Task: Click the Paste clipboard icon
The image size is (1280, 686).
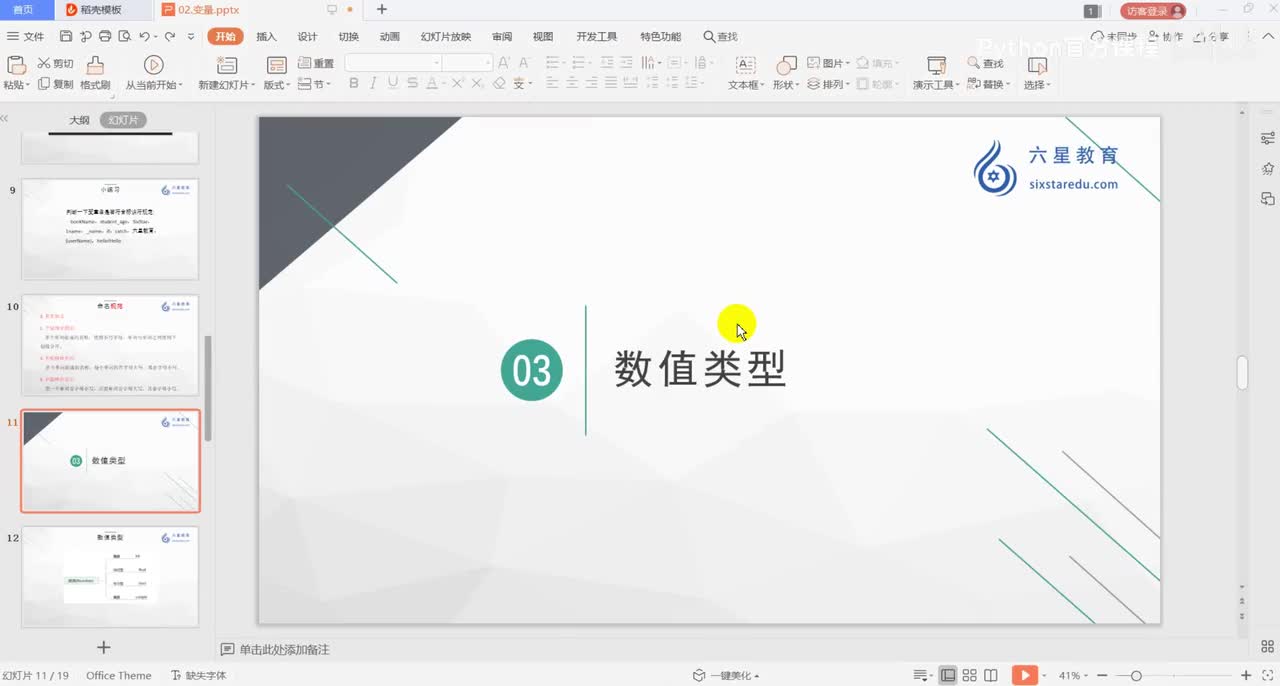Action: [x=16, y=65]
